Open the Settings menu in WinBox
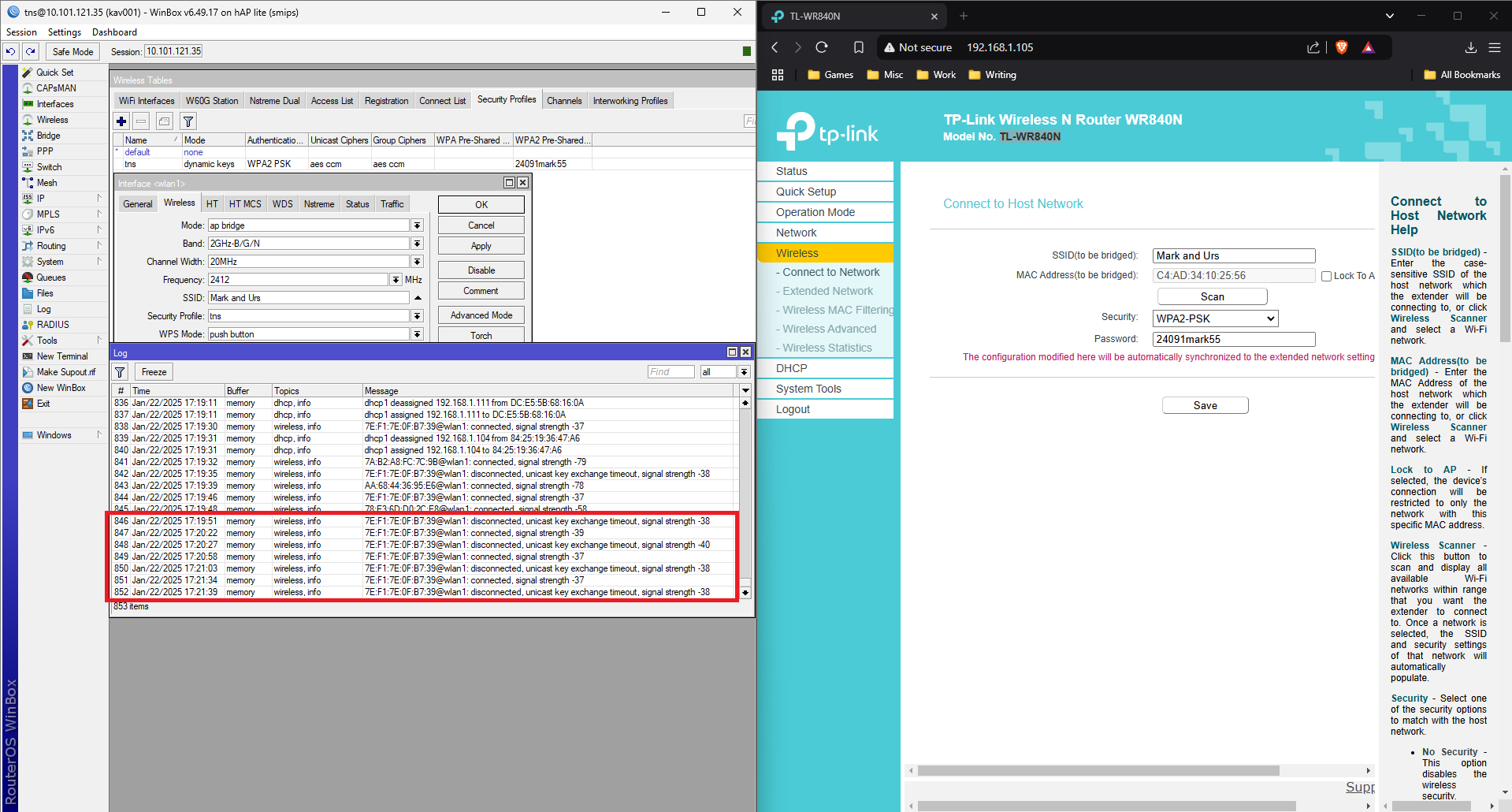 coord(65,32)
